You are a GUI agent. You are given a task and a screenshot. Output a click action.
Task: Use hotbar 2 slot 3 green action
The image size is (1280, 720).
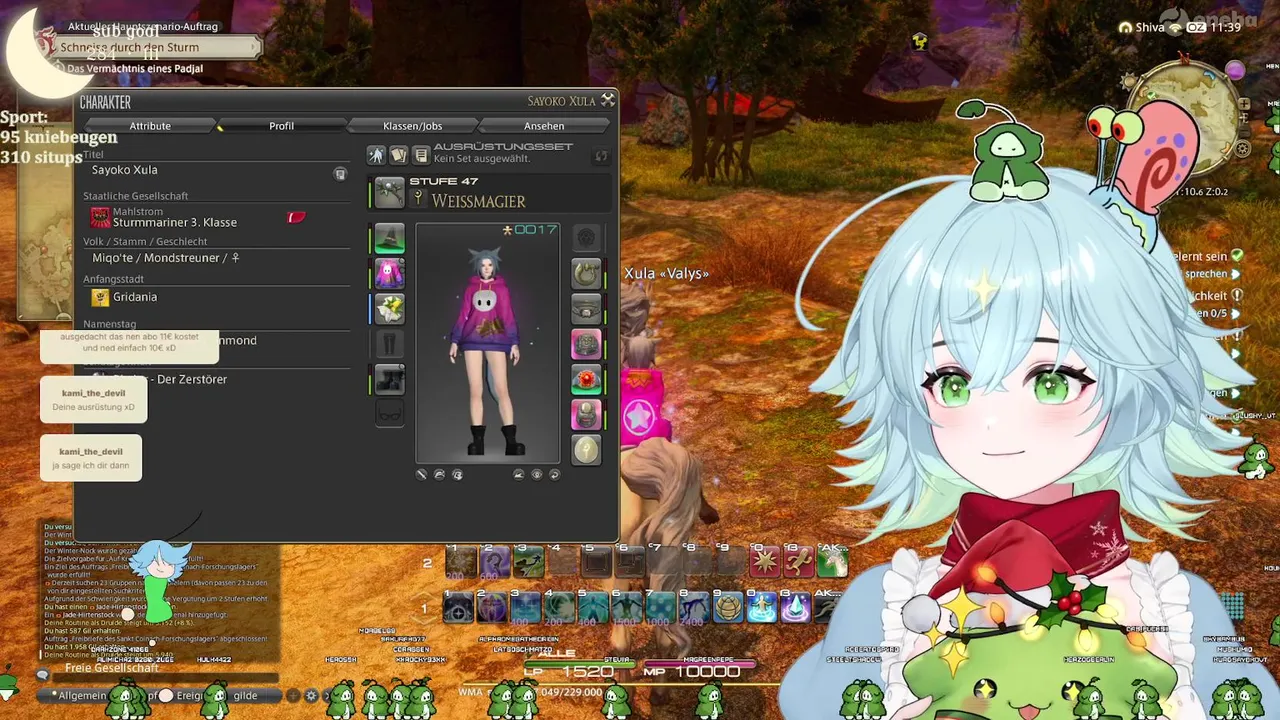tap(529, 562)
